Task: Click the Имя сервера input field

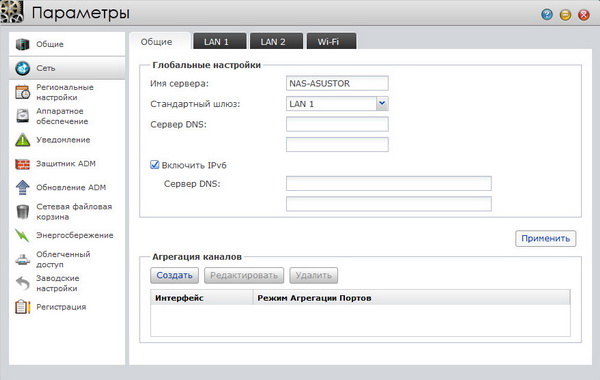Action: [337, 83]
